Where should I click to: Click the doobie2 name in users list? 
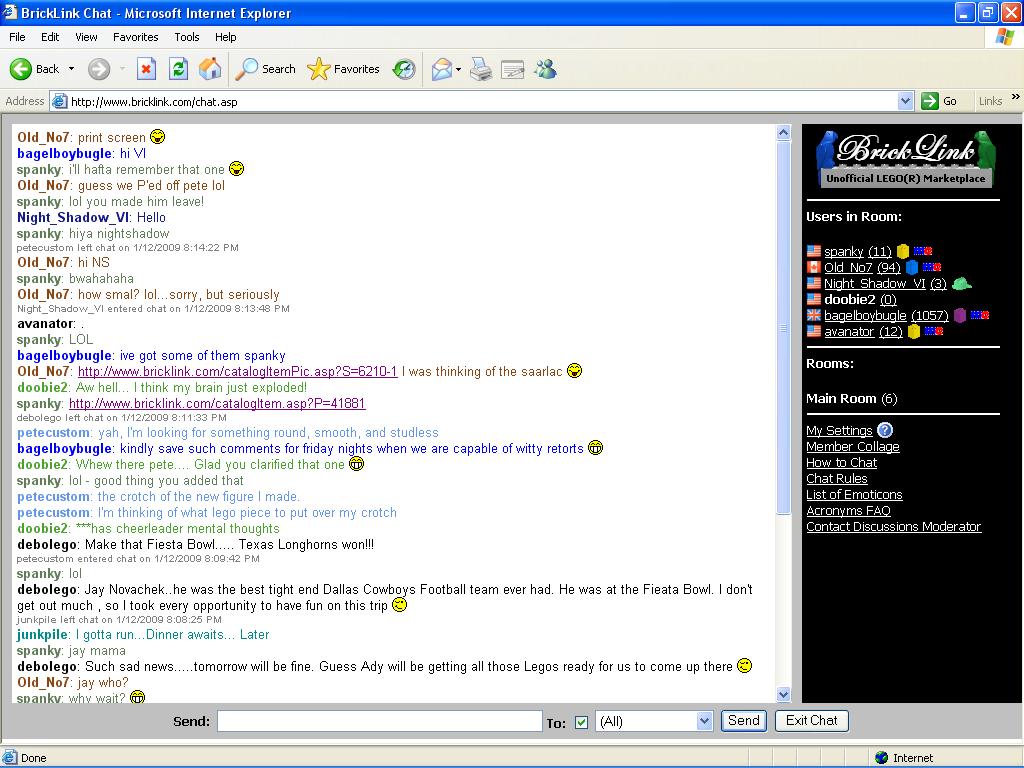(850, 300)
